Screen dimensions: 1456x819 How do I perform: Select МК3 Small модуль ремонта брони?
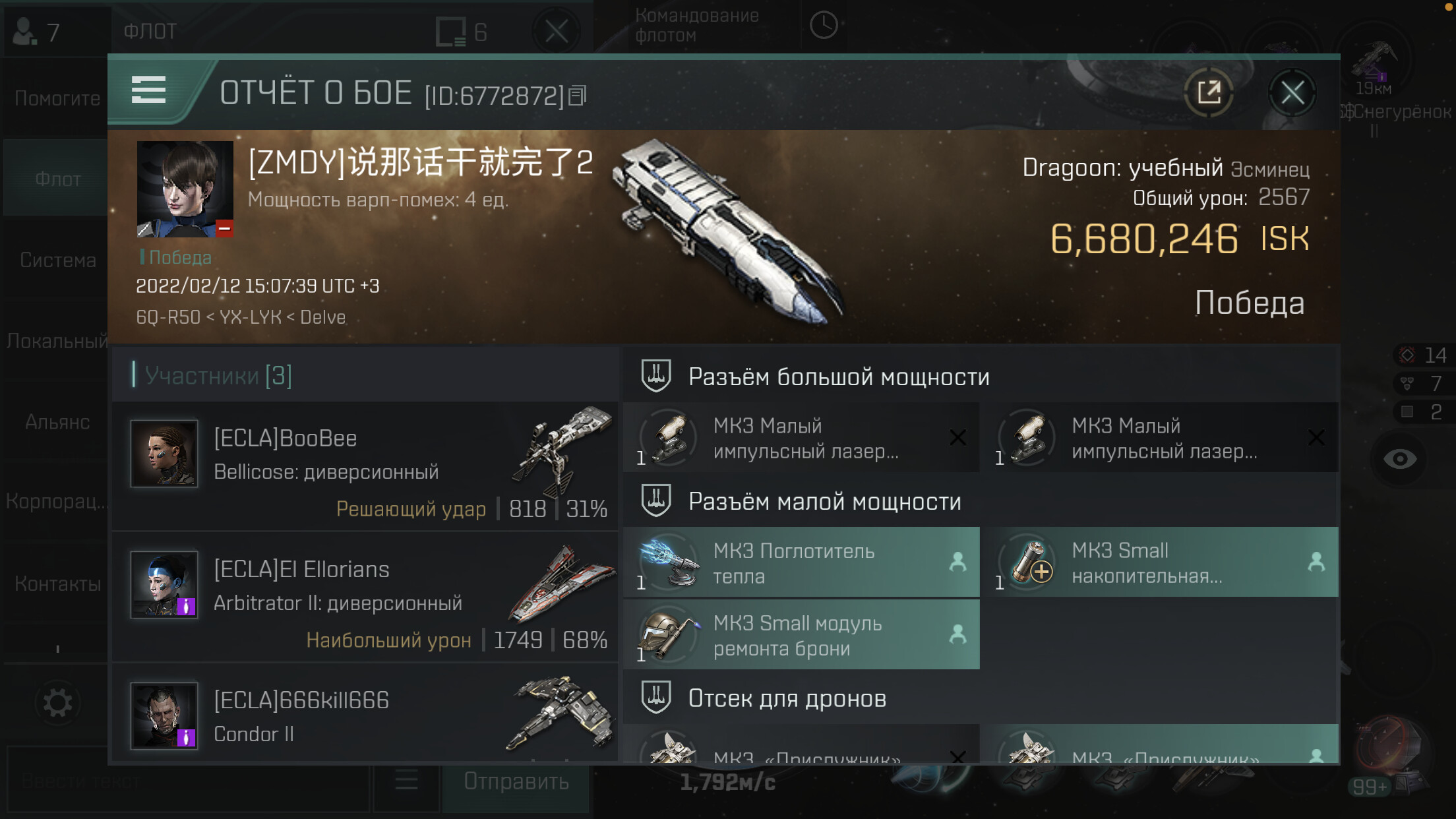pyautogui.click(x=801, y=635)
